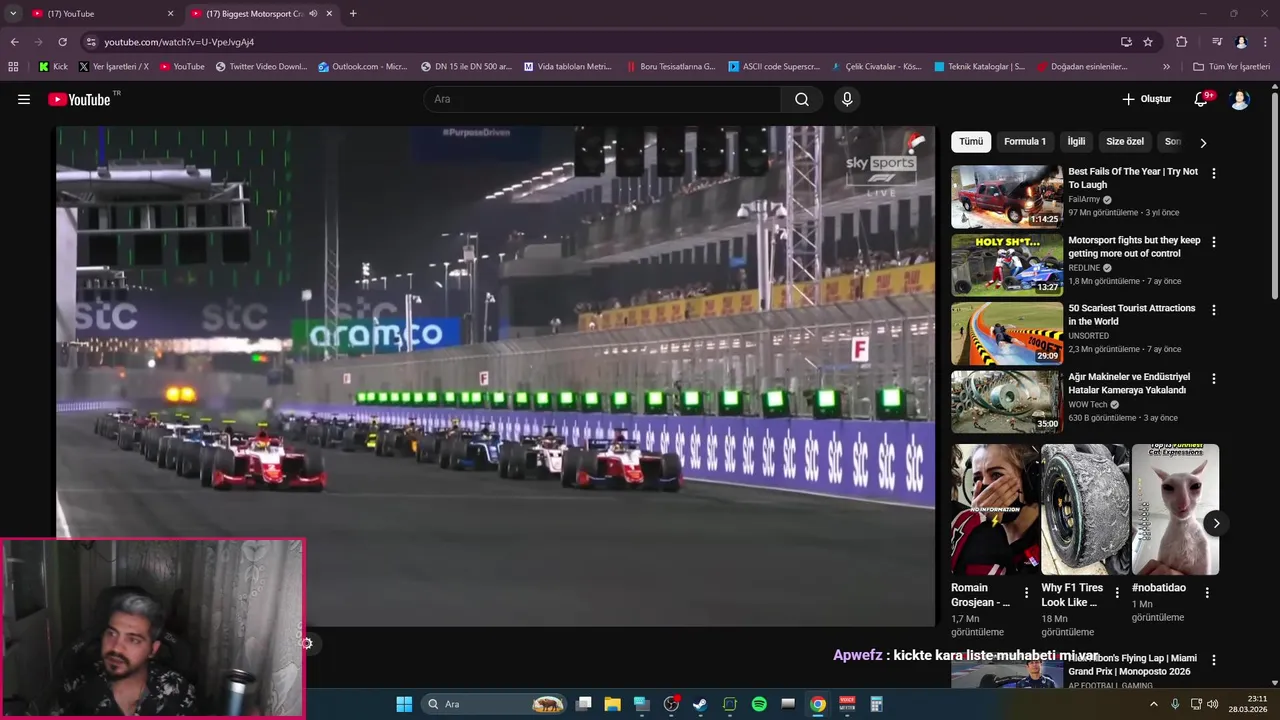Open options menu for #nobatidao short
This screenshot has height=720, width=1280.
pos(1207,593)
